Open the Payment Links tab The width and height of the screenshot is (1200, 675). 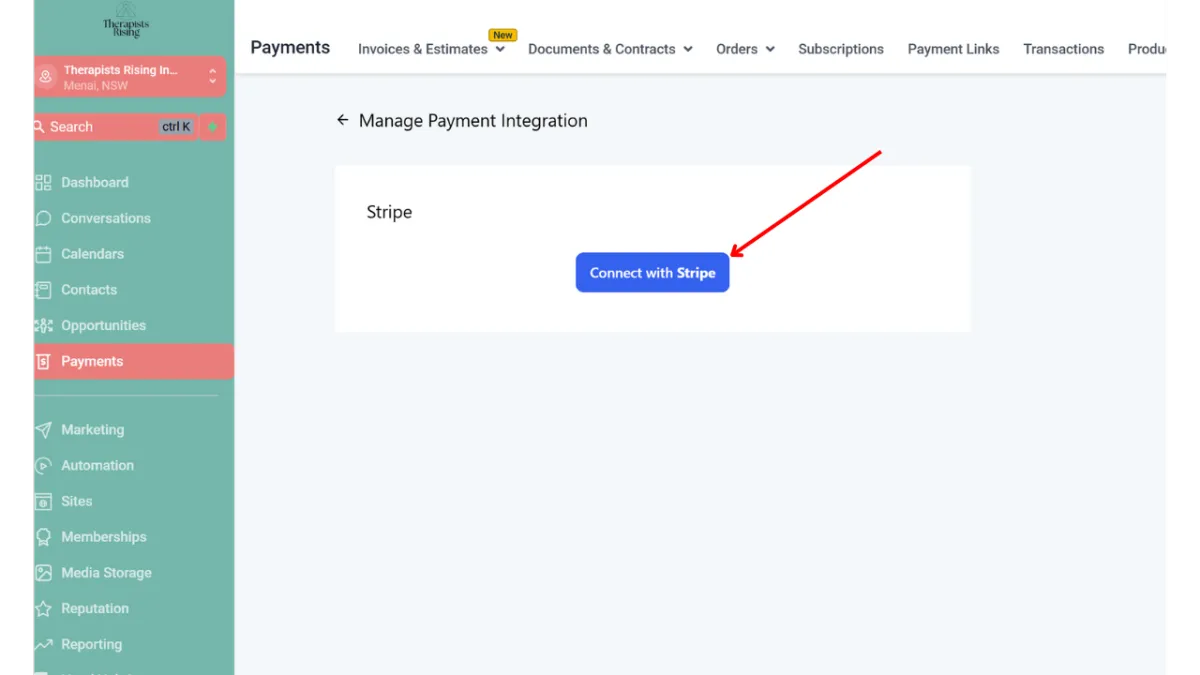pyautogui.click(x=953, y=49)
